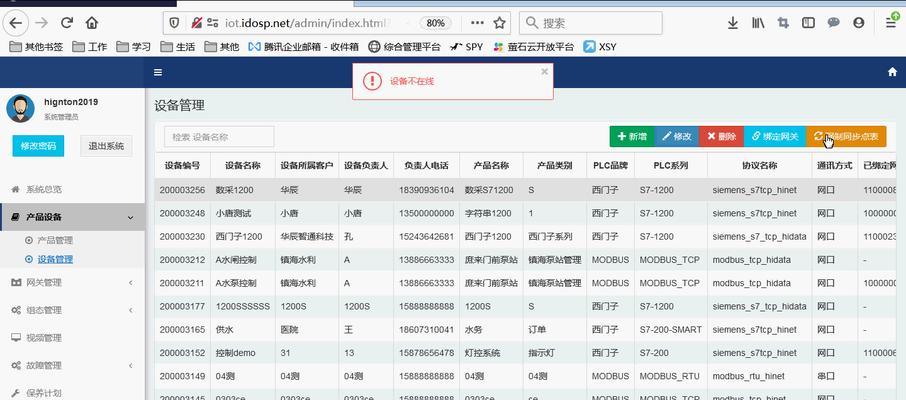Open the browser hamburger menu
This screenshot has height=400, width=906.
(x=891, y=23)
